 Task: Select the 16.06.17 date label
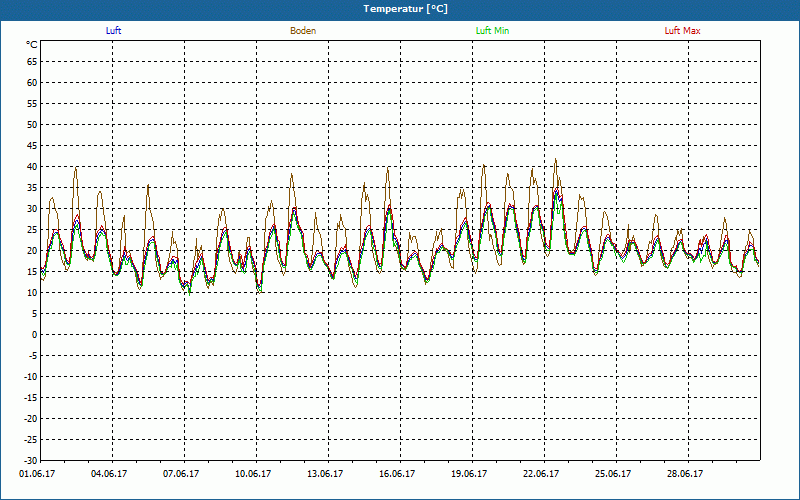pyautogui.click(x=399, y=474)
